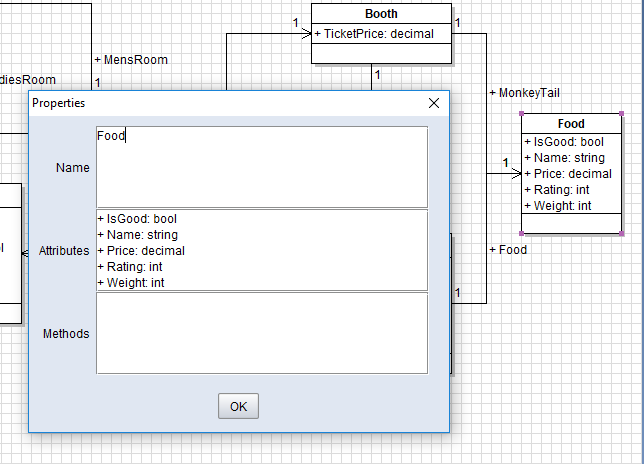Image resolution: width=644 pixels, height=464 pixels.
Task: Select the MensRoom association label
Action: (x=130, y=60)
